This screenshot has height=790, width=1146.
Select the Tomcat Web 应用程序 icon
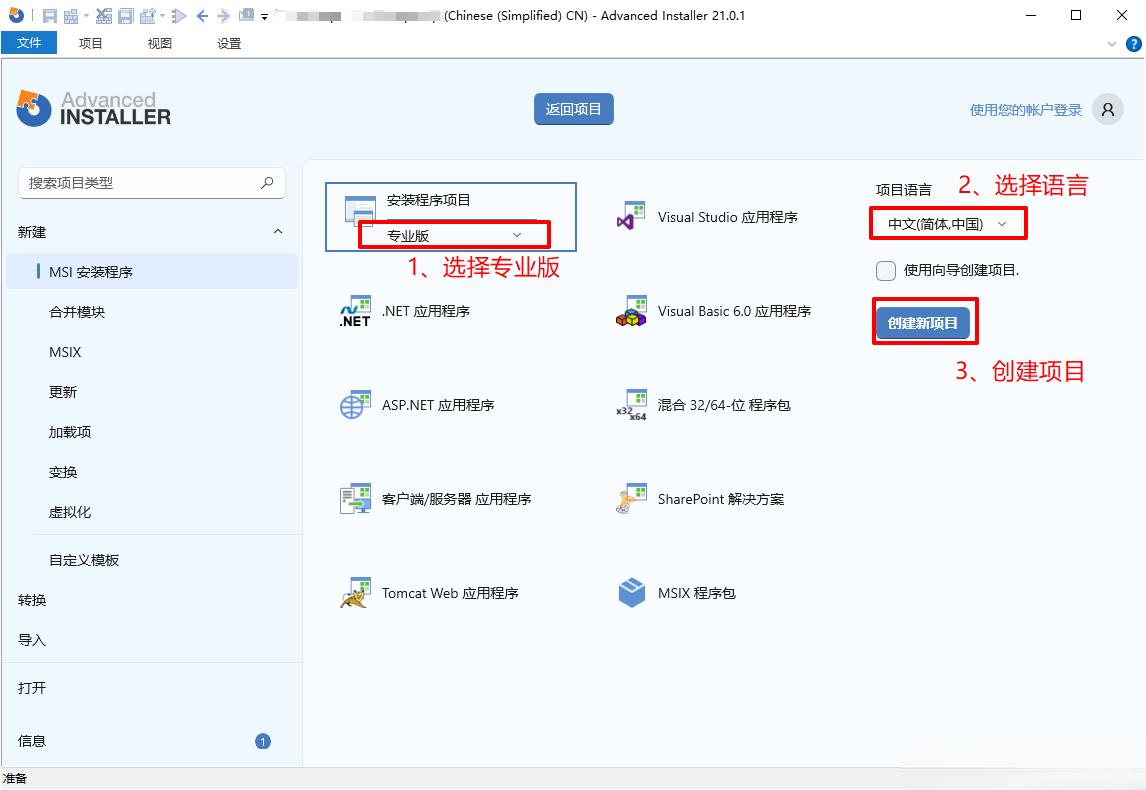pos(355,593)
